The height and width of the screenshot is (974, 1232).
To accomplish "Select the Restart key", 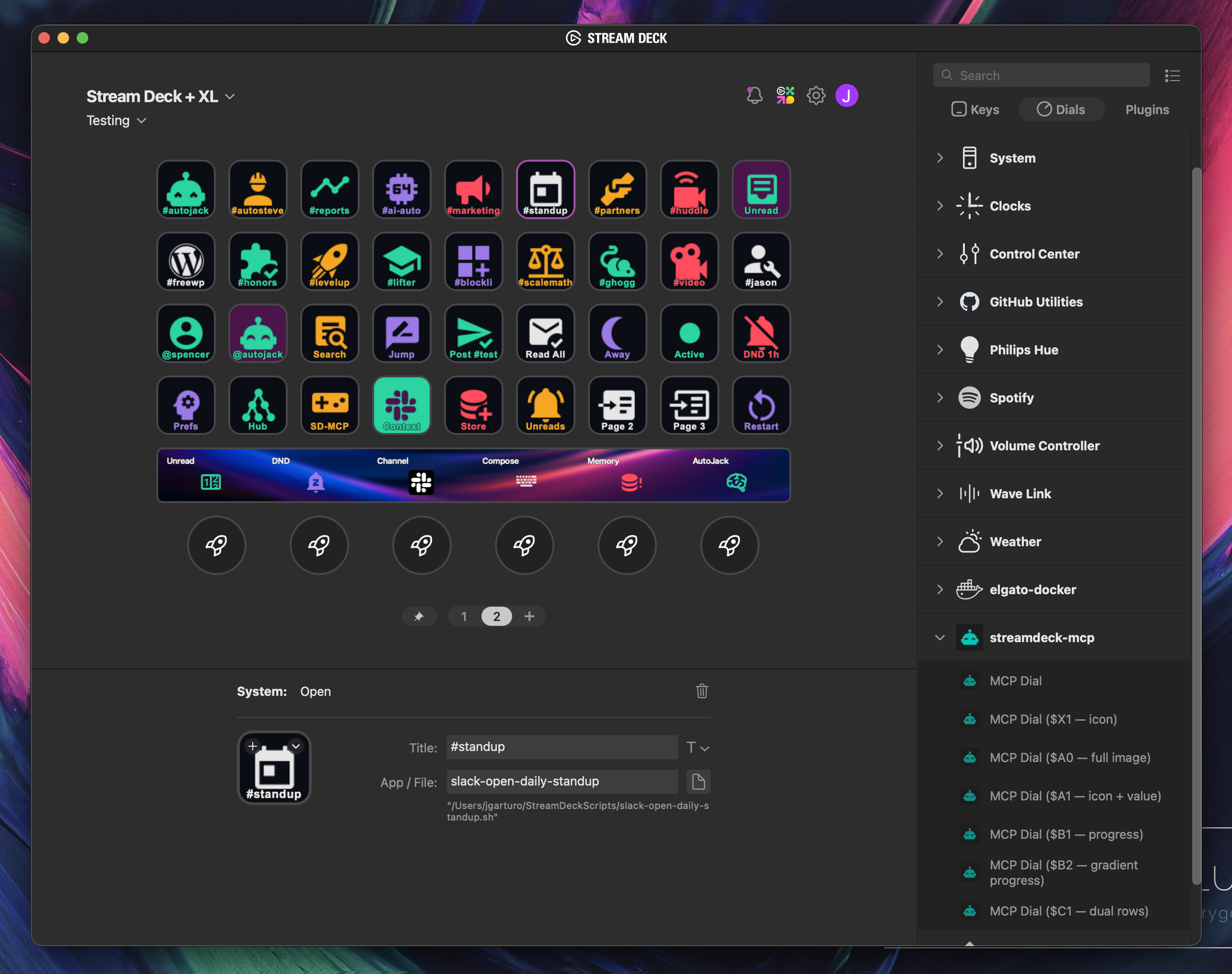I will tap(761, 405).
